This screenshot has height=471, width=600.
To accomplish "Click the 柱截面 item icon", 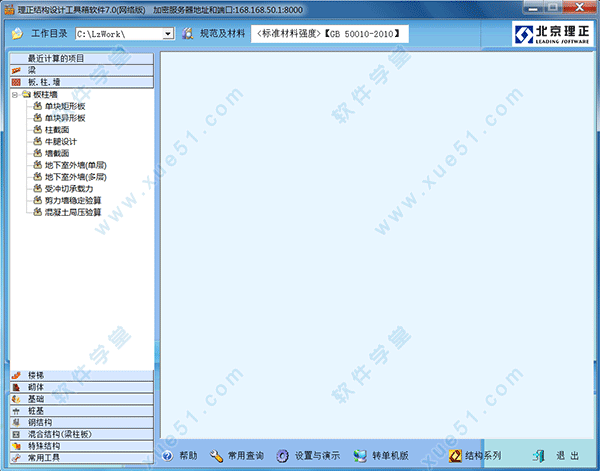I will (38, 129).
